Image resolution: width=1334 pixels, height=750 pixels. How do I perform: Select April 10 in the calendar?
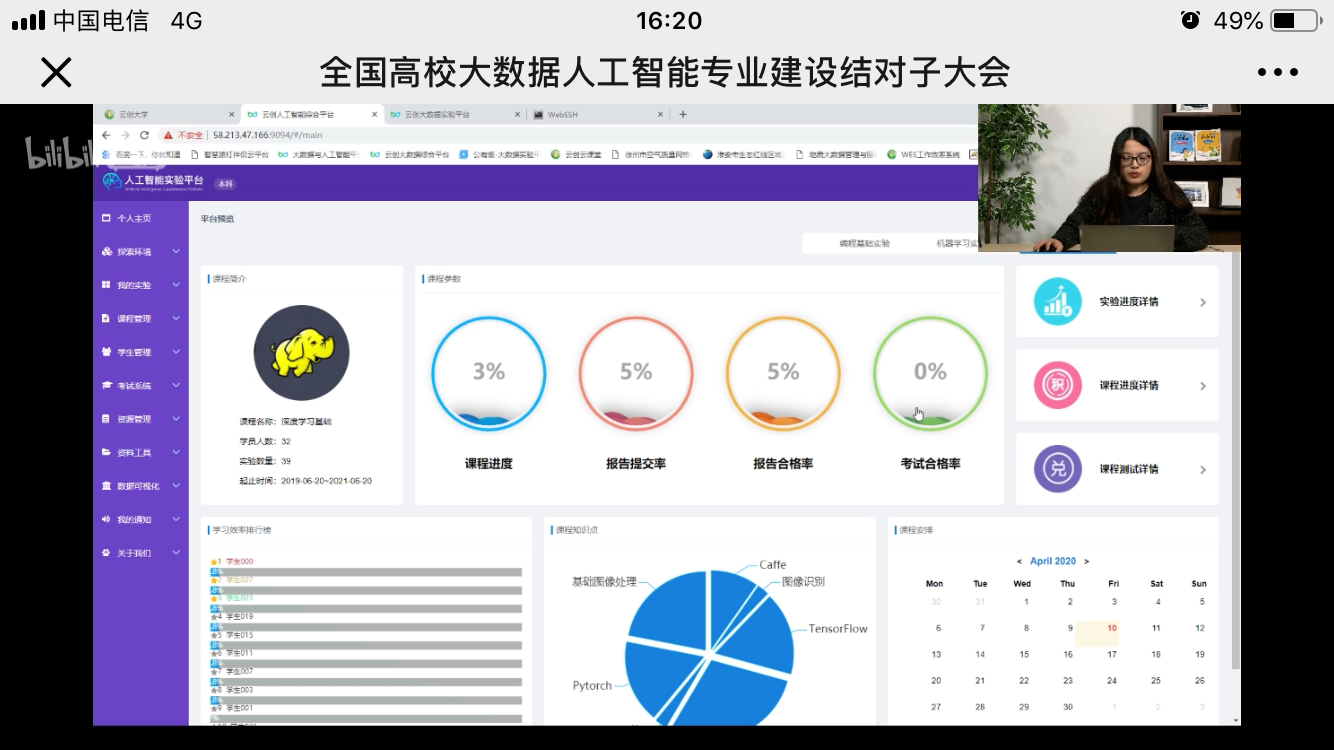[x=1112, y=629]
